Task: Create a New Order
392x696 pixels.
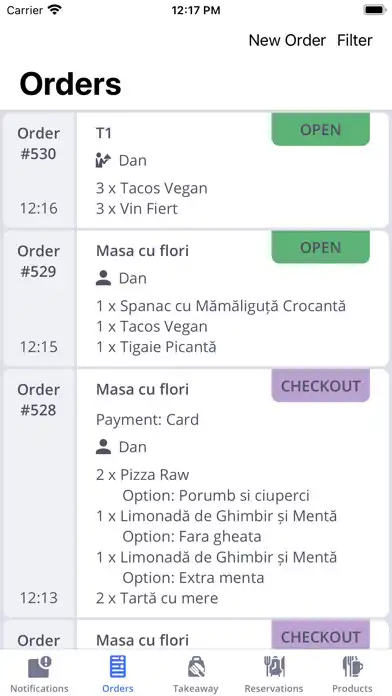Action: pyautogui.click(x=287, y=40)
